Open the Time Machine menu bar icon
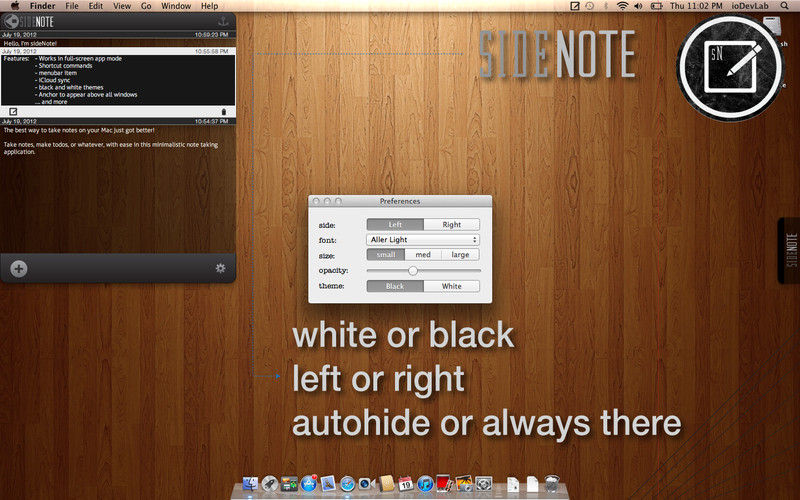 click(x=589, y=6)
